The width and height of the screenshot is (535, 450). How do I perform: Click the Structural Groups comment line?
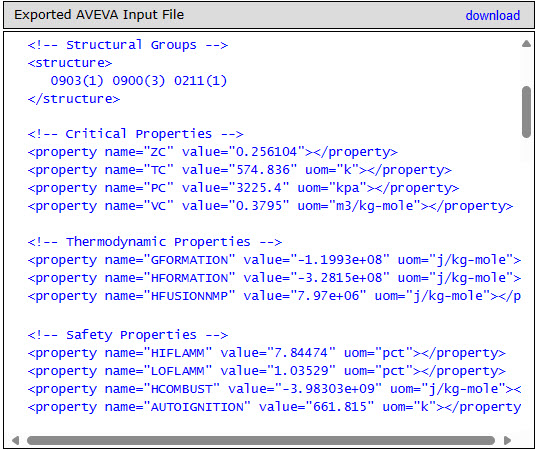(128, 45)
